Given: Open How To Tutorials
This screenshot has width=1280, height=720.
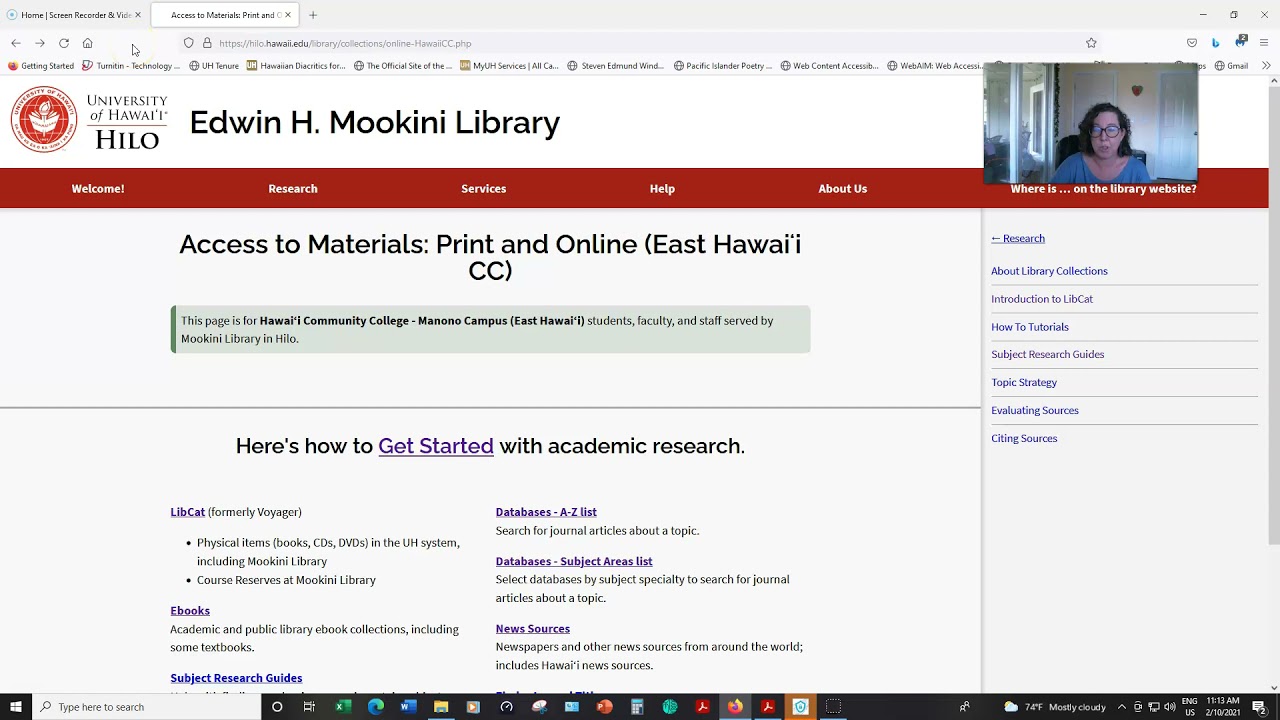Looking at the screenshot, I should click(1030, 327).
